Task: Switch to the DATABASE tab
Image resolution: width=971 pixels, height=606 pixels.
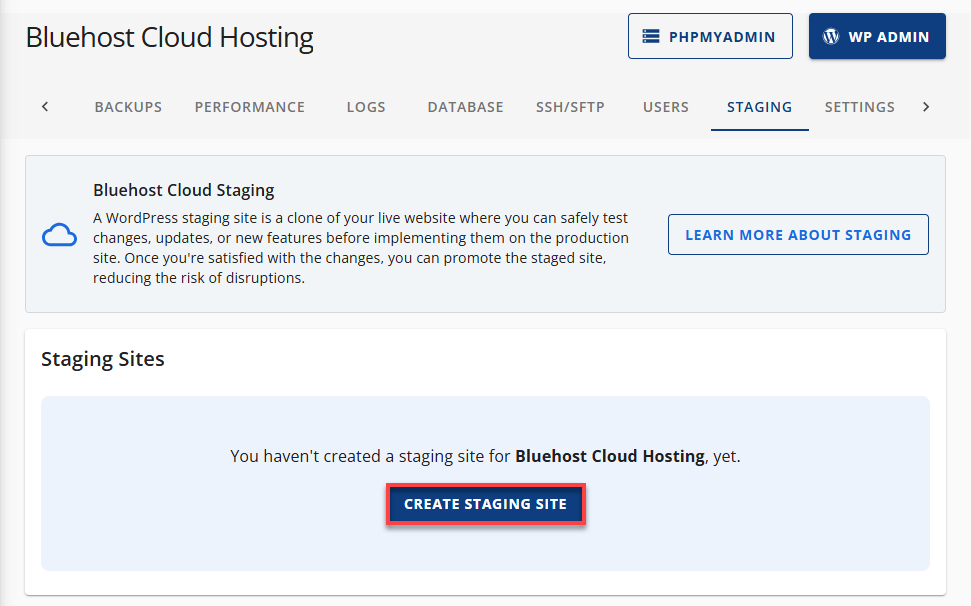Action: [465, 107]
